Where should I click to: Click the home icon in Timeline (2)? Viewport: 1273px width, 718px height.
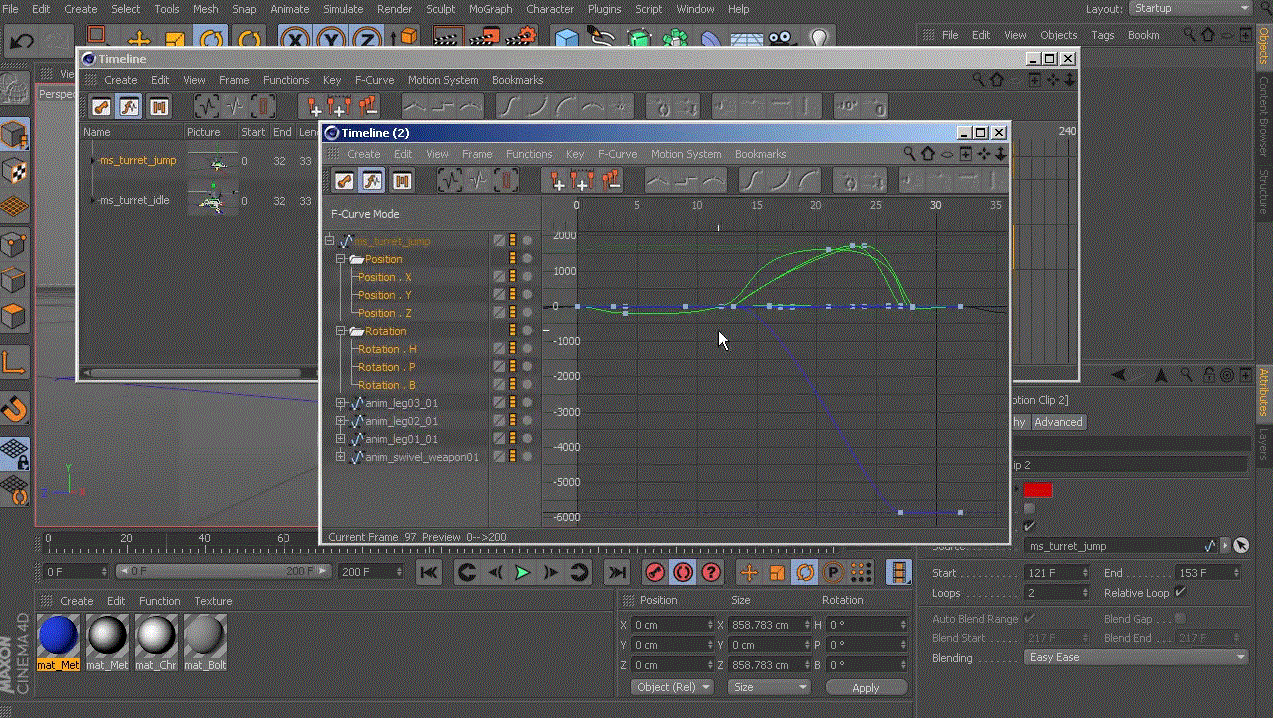(928, 154)
